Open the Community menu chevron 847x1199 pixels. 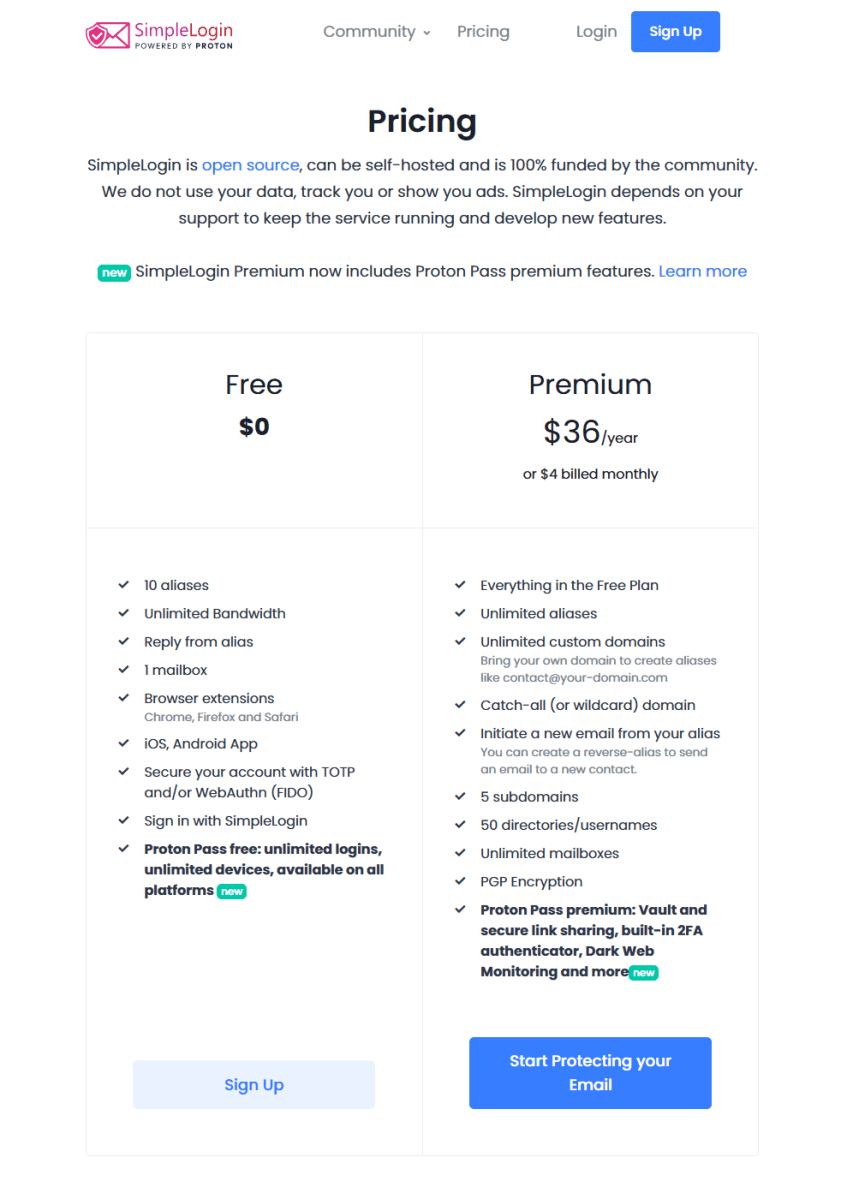pos(427,32)
